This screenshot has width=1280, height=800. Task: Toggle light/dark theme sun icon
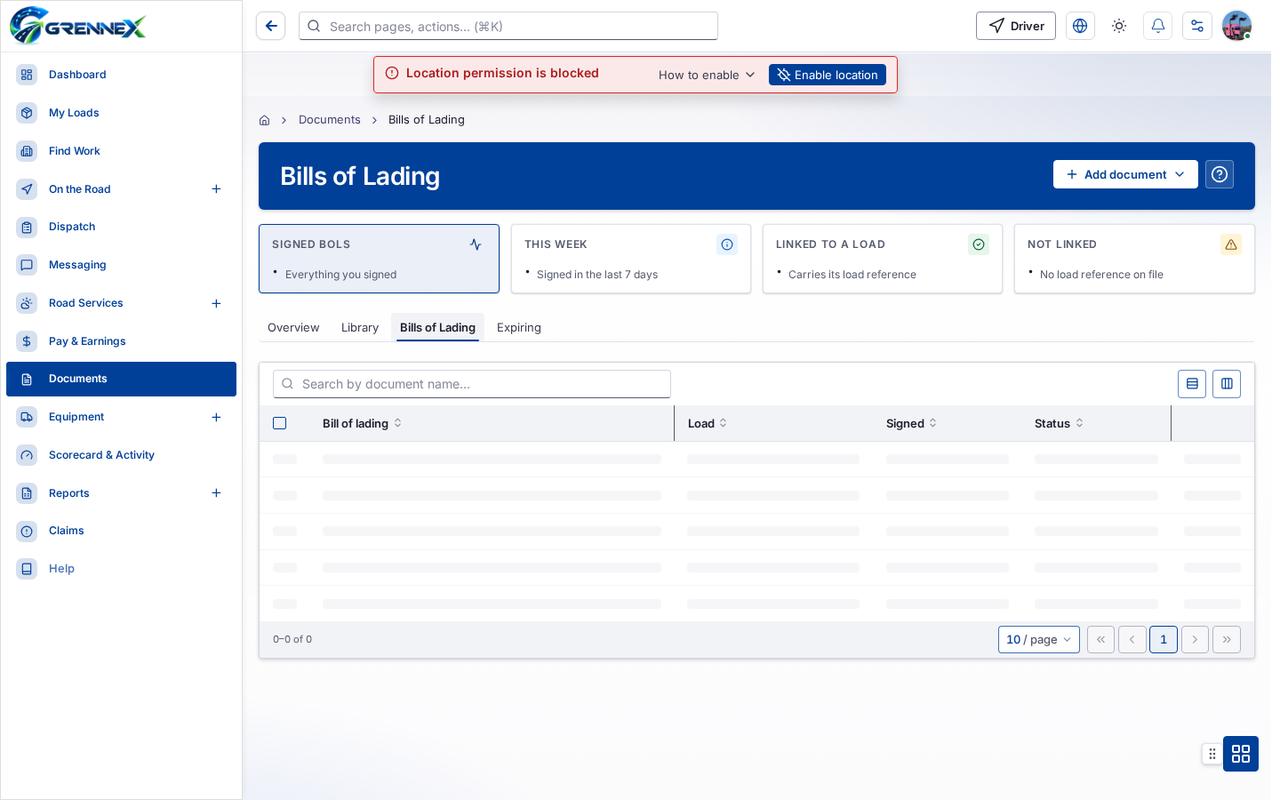point(1119,26)
